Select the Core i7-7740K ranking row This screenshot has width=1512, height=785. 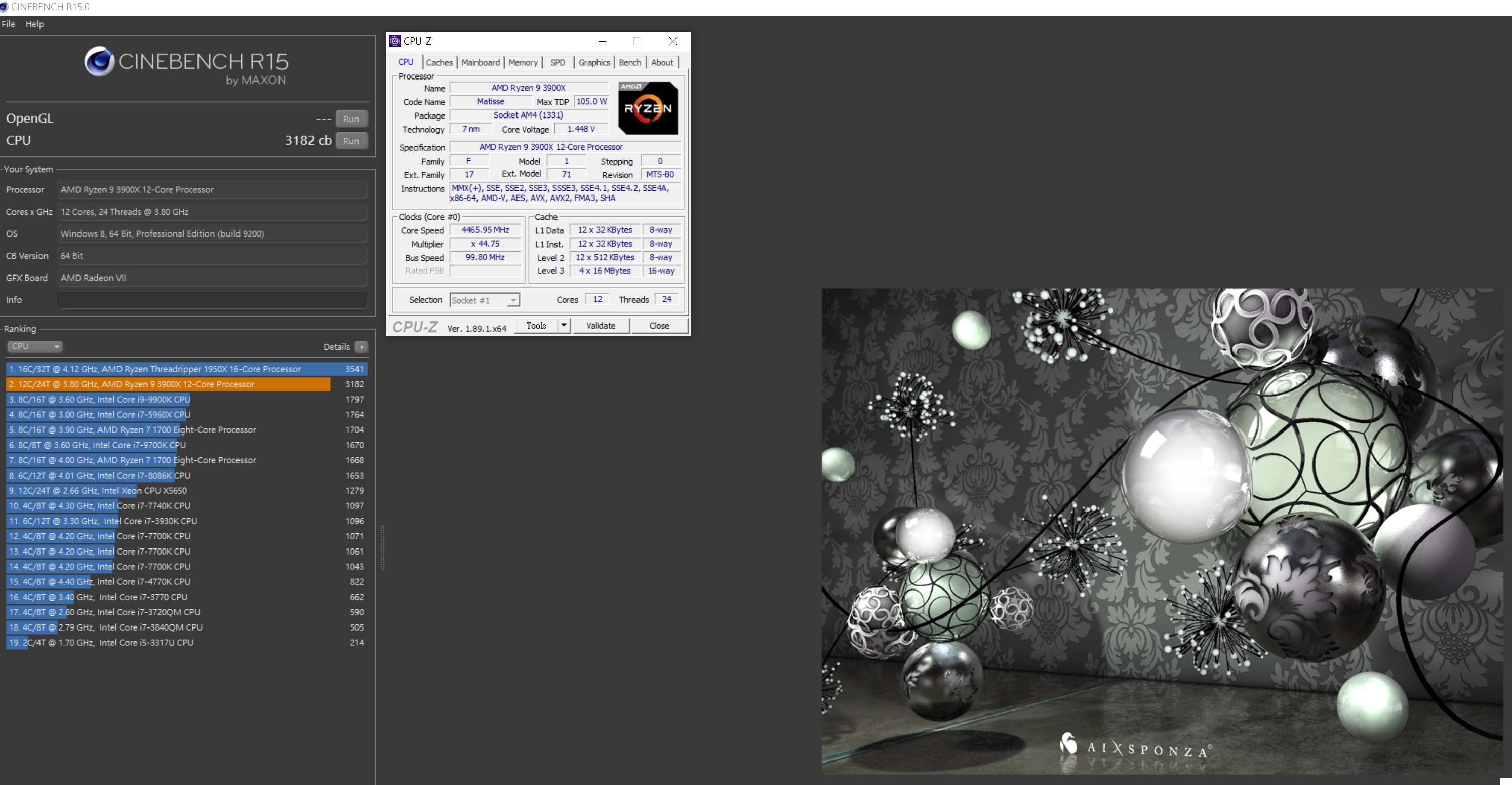click(x=187, y=505)
